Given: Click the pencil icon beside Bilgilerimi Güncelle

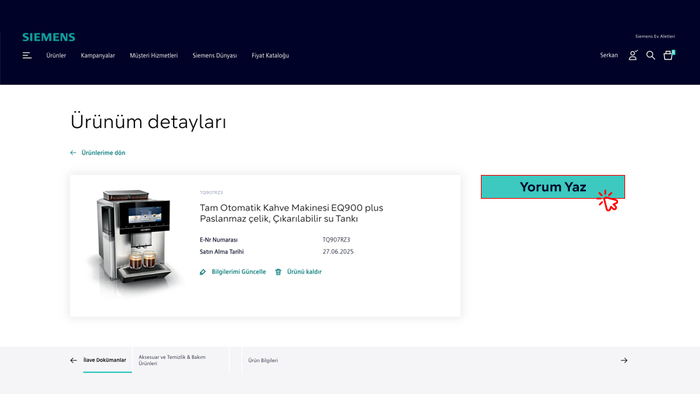Looking at the screenshot, I should (203, 272).
